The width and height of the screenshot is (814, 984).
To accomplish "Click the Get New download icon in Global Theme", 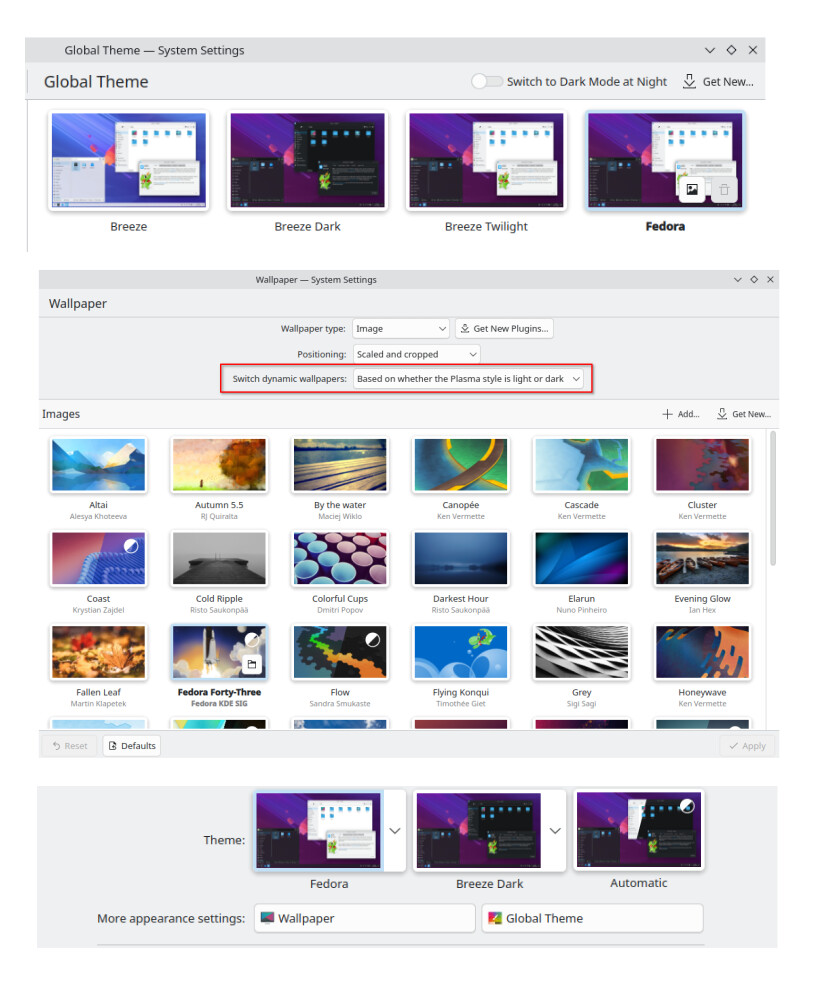I will click(689, 81).
